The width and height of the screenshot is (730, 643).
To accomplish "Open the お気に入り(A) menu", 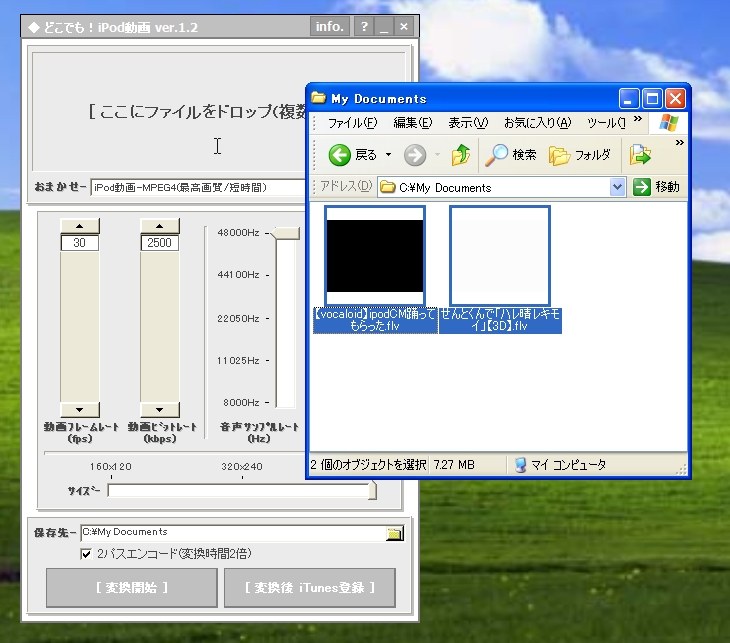I will coord(537,123).
